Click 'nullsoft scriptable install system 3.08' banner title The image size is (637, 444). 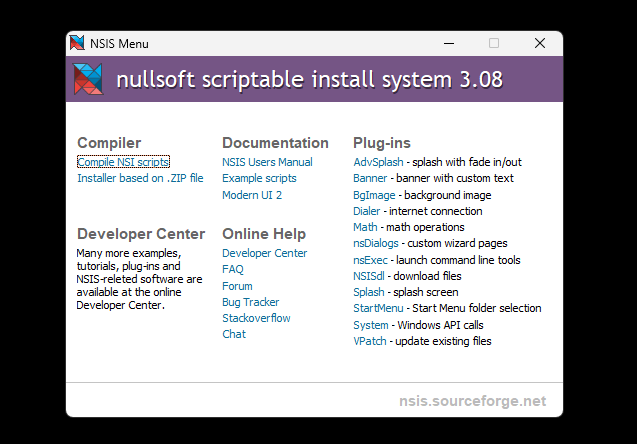click(310, 79)
